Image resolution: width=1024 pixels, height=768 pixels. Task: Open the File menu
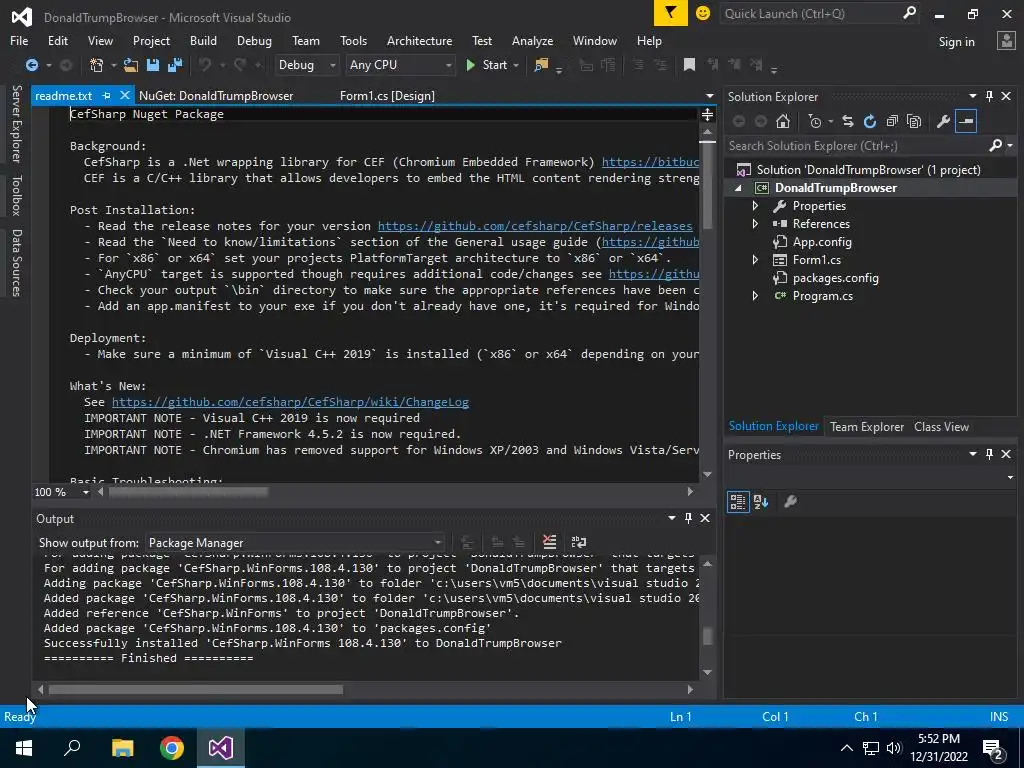[x=19, y=40]
